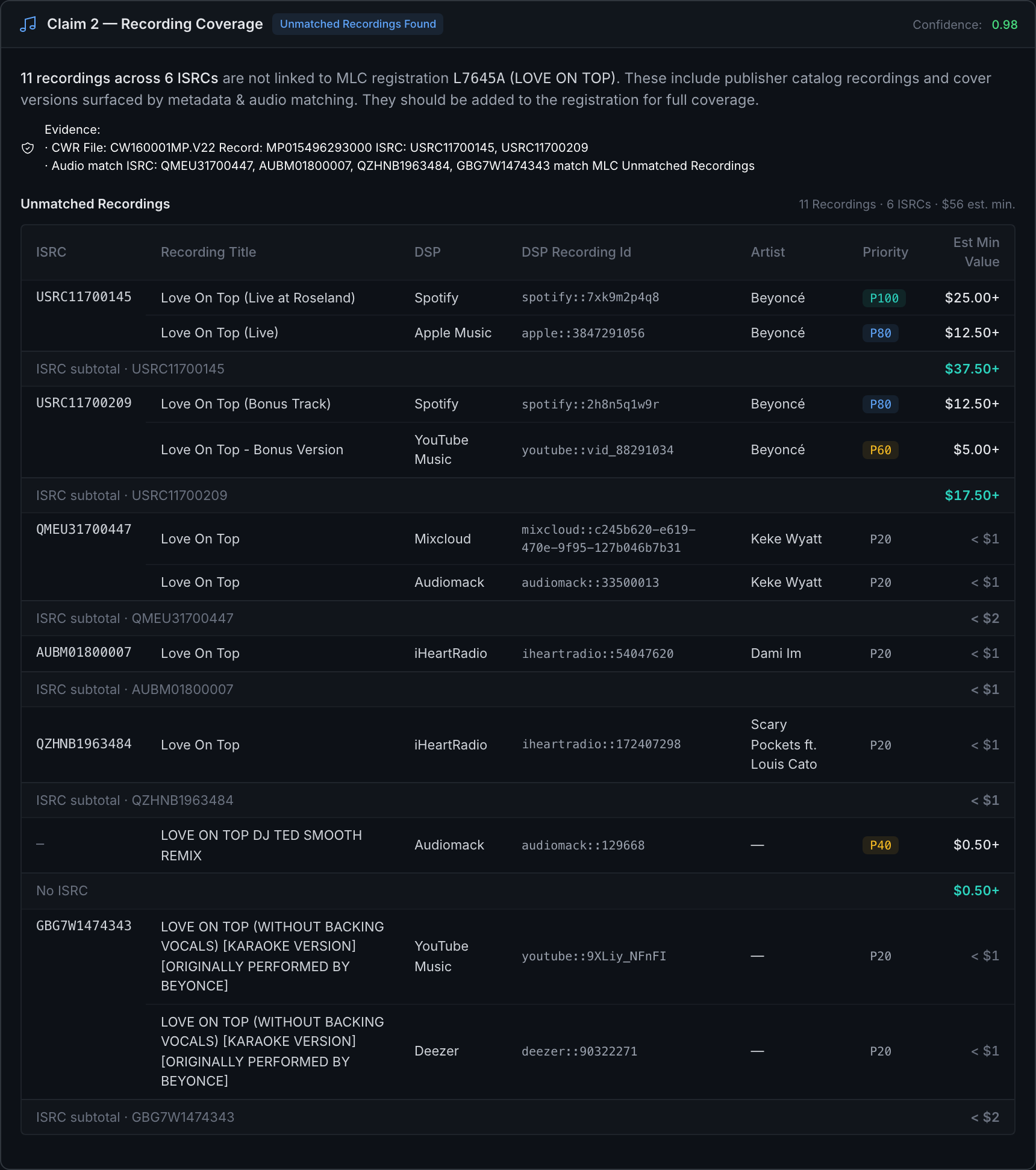
Task: Click the Artist column header
Action: [767, 252]
